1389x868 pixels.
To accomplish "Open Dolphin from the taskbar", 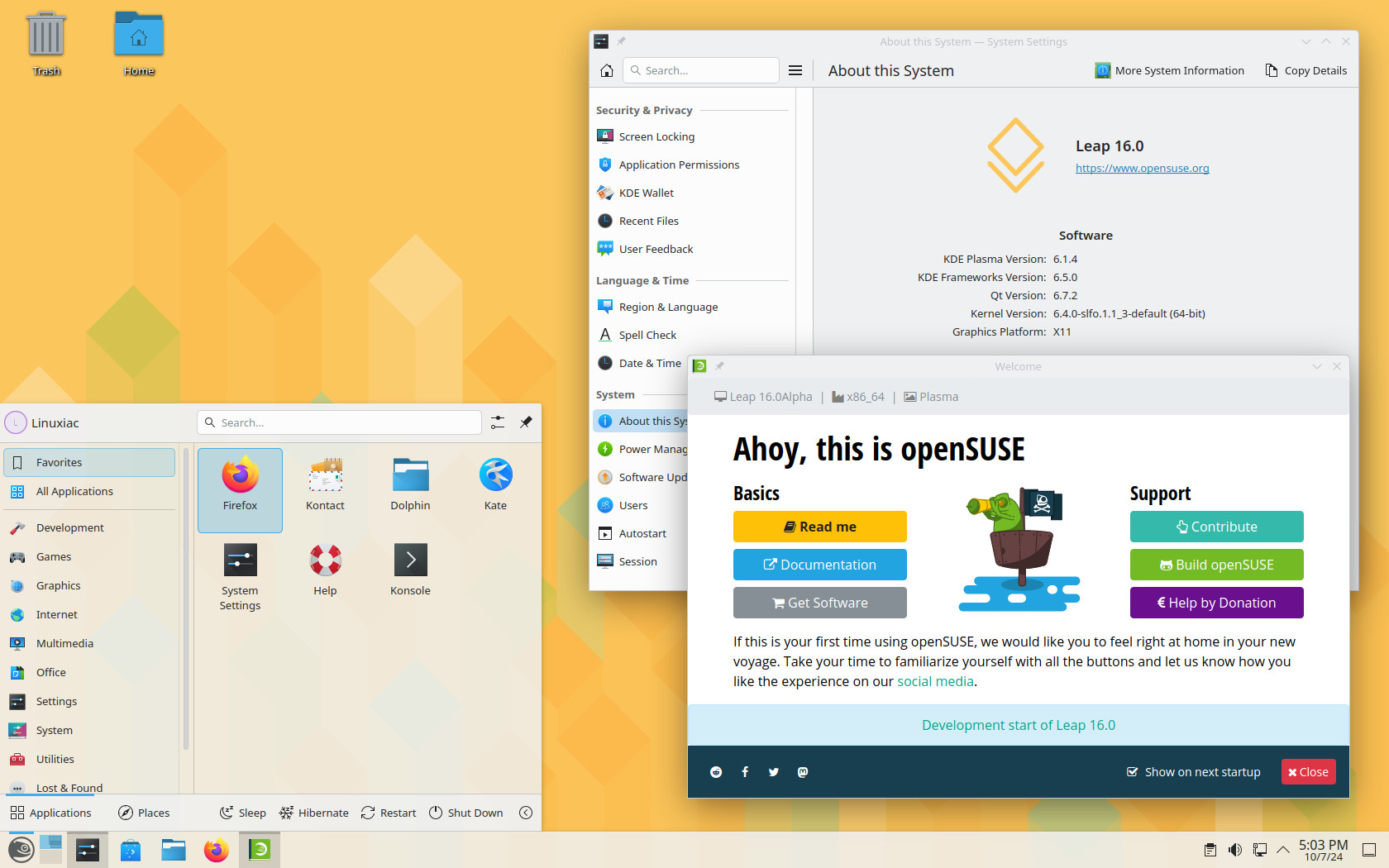I will pyautogui.click(x=174, y=850).
